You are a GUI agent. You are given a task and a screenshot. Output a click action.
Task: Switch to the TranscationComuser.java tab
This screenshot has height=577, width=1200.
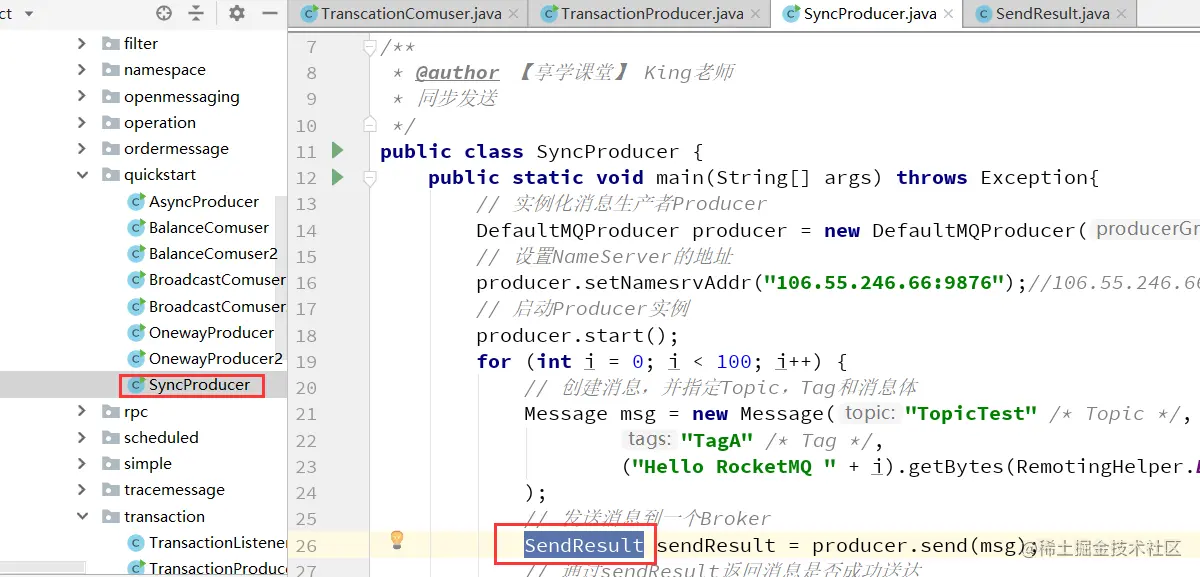(410, 14)
